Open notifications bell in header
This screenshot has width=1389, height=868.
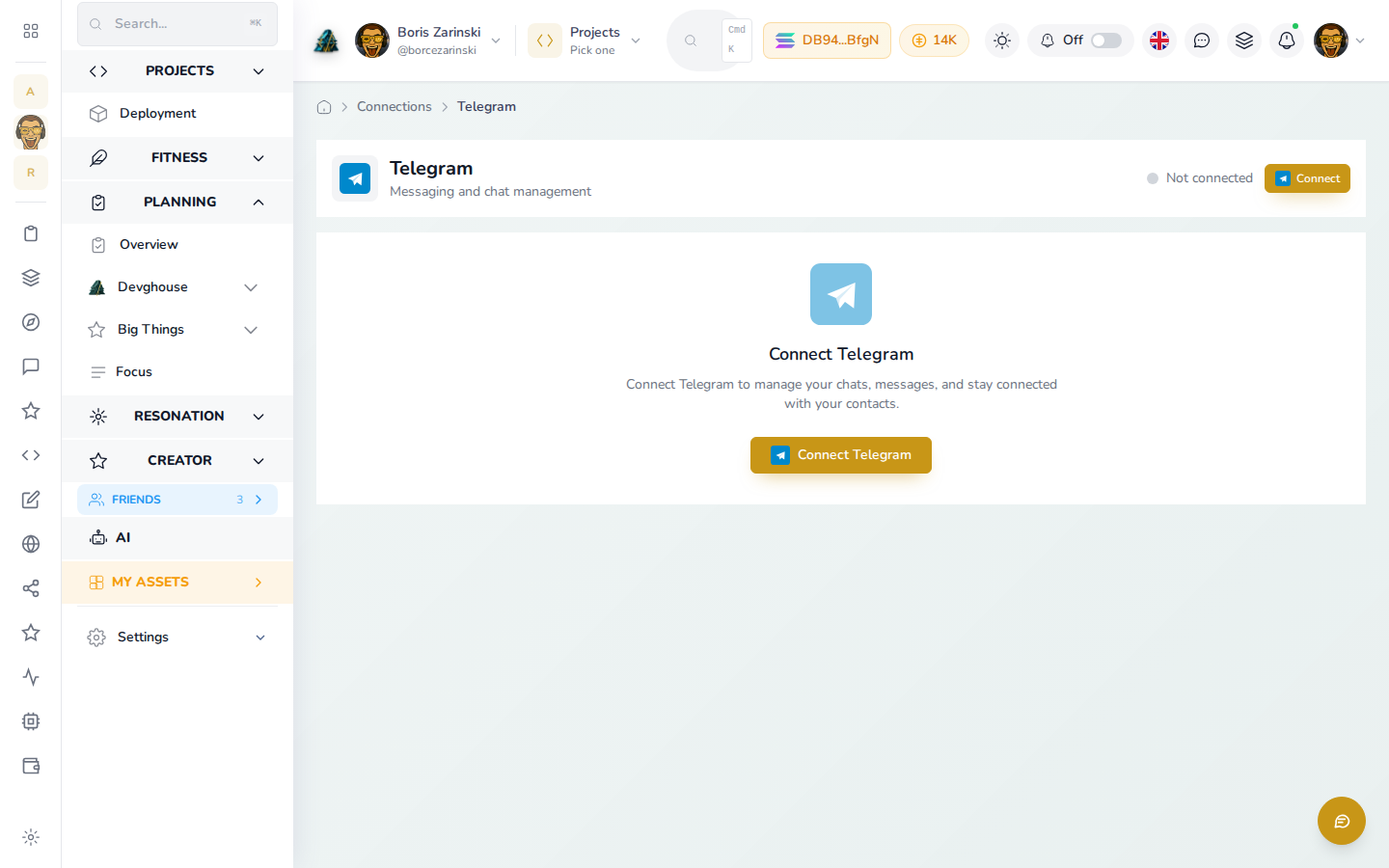pyautogui.click(x=1287, y=41)
